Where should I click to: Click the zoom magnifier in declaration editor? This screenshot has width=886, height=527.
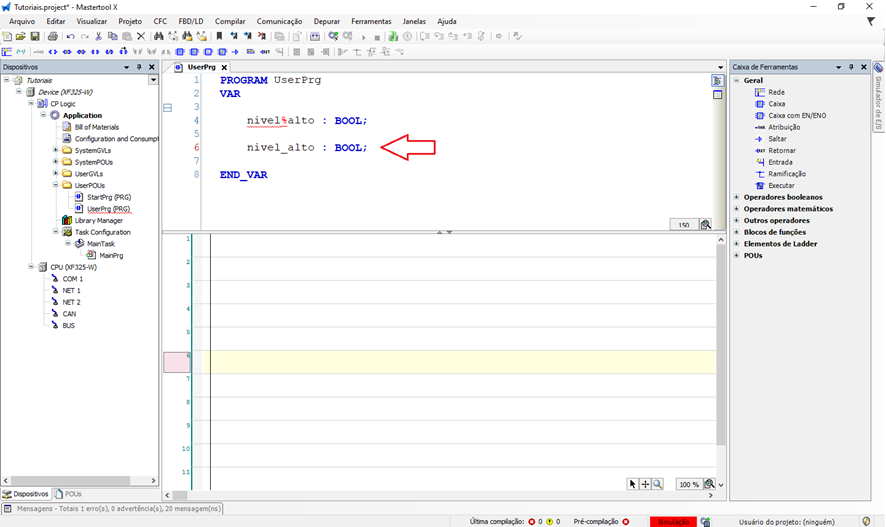point(706,225)
